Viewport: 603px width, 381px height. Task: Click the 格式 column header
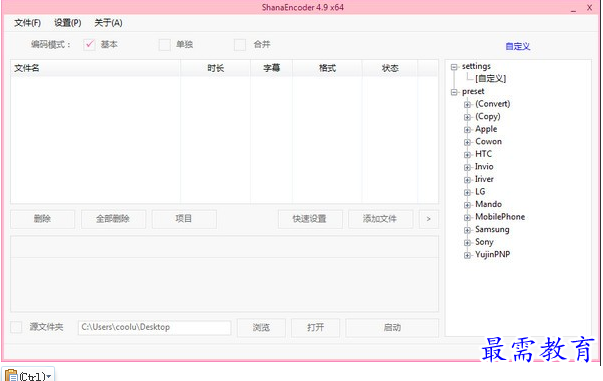click(327, 68)
